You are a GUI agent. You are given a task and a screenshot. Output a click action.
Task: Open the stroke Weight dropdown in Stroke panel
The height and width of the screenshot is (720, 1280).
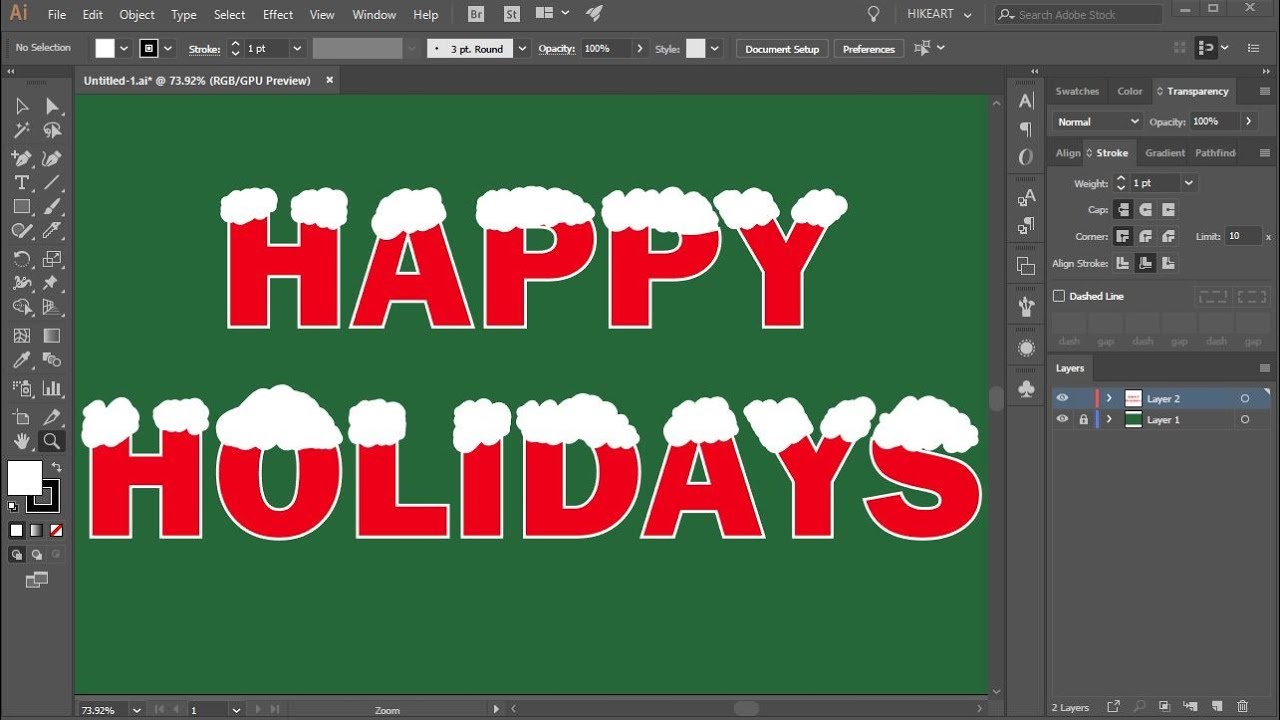(1188, 183)
